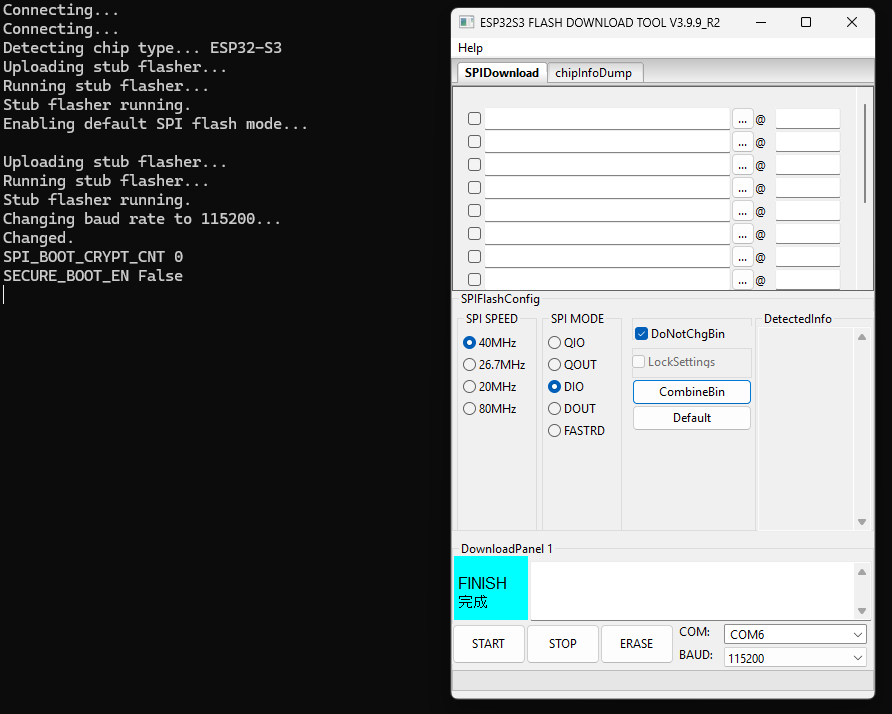Select FASTRD SPI mode
892x714 pixels.
(x=576, y=431)
